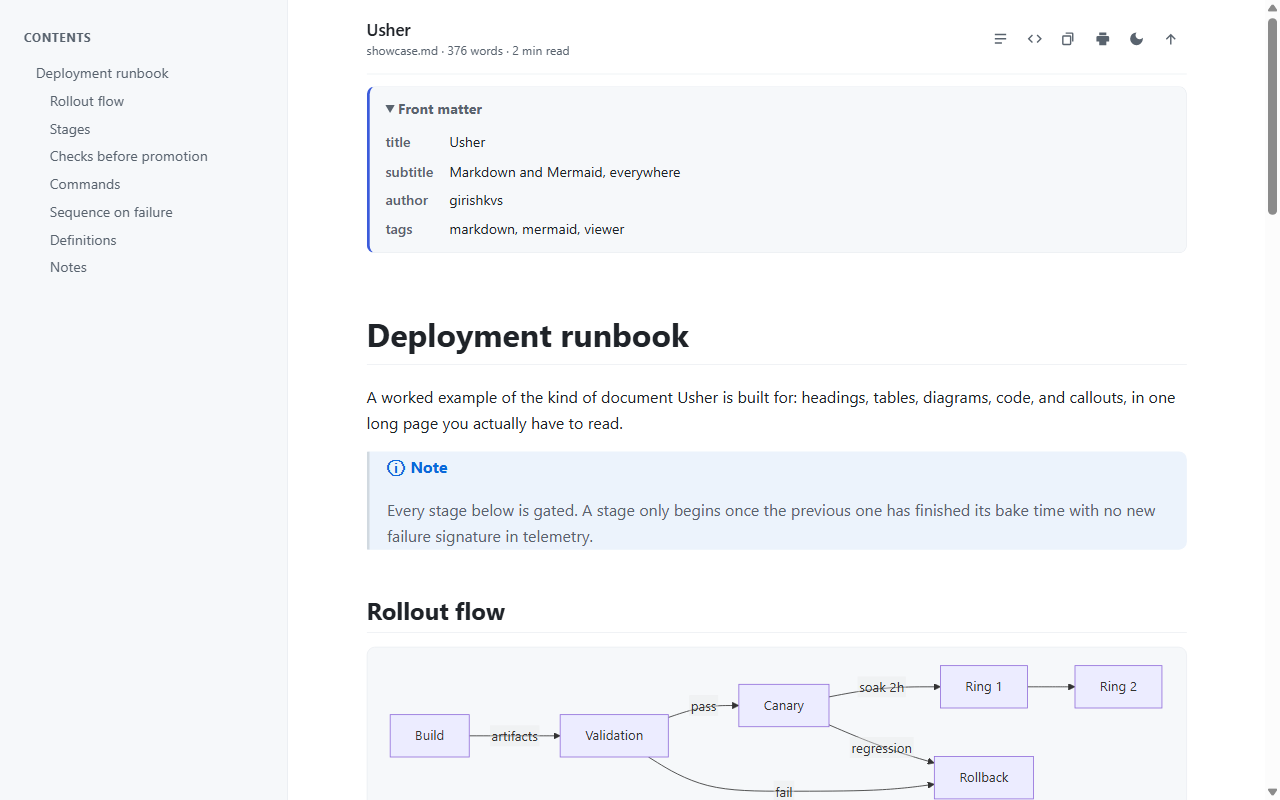The height and width of the screenshot is (800, 1280).
Task: Switch to dark mode with the moon icon
Action: click(1136, 39)
